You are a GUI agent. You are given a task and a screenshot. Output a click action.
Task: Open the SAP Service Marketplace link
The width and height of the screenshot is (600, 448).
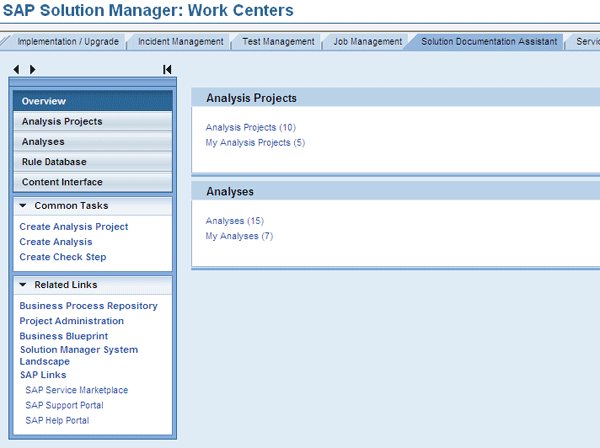[77, 390]
